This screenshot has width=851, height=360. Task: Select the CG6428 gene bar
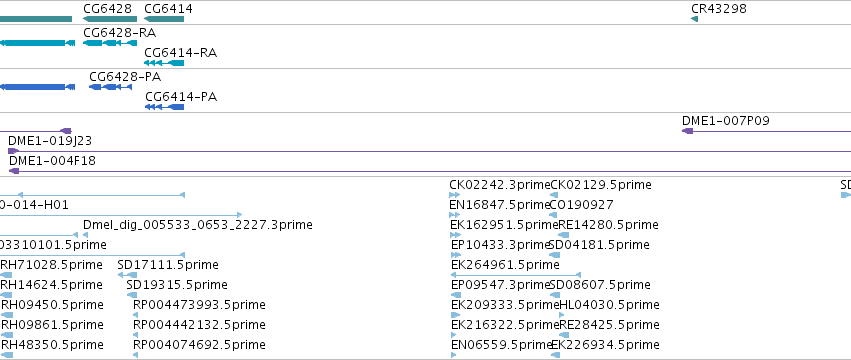110,19
